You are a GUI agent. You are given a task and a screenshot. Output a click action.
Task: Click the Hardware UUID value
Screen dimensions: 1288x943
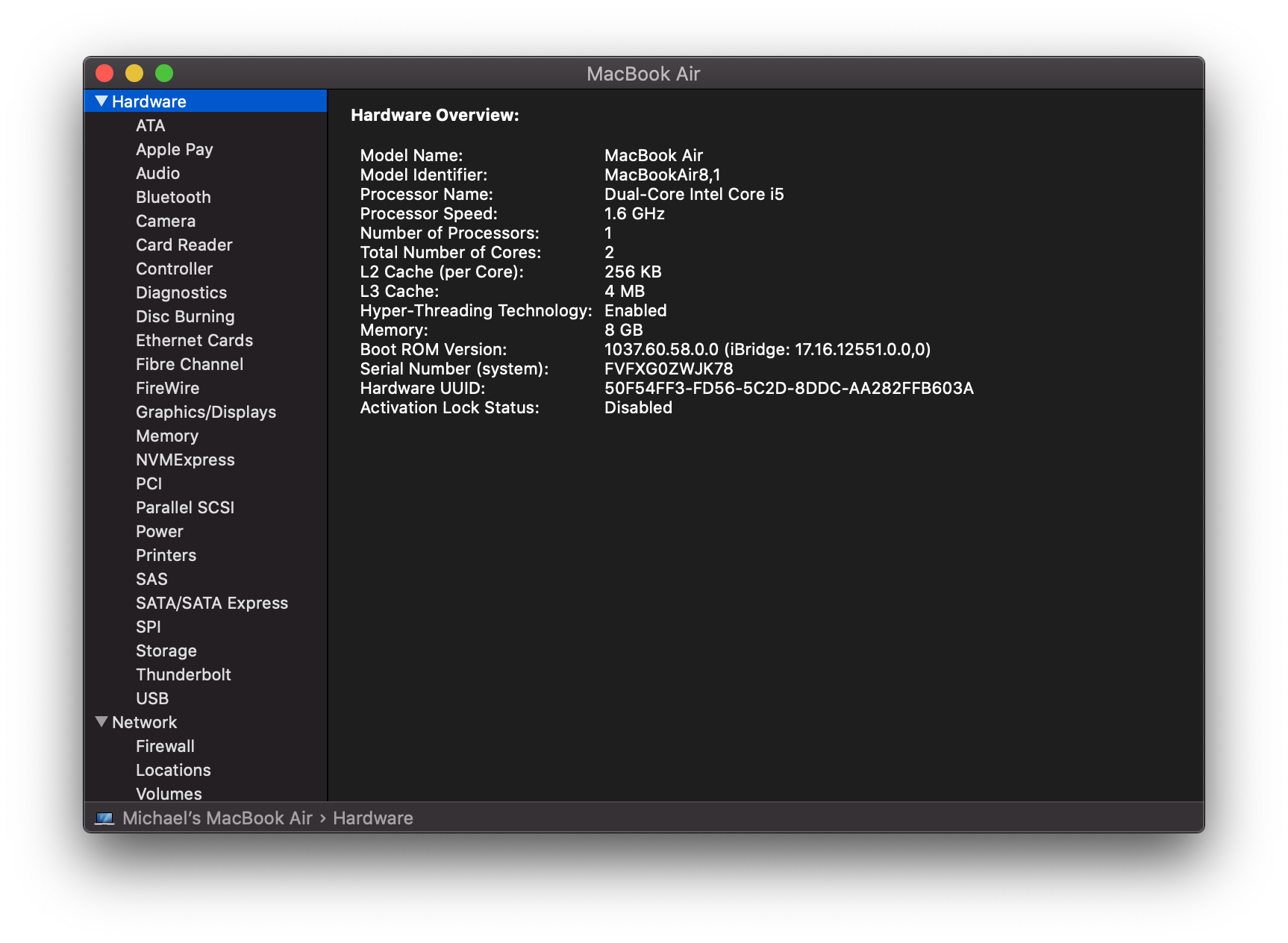click(x=790, y=388)
